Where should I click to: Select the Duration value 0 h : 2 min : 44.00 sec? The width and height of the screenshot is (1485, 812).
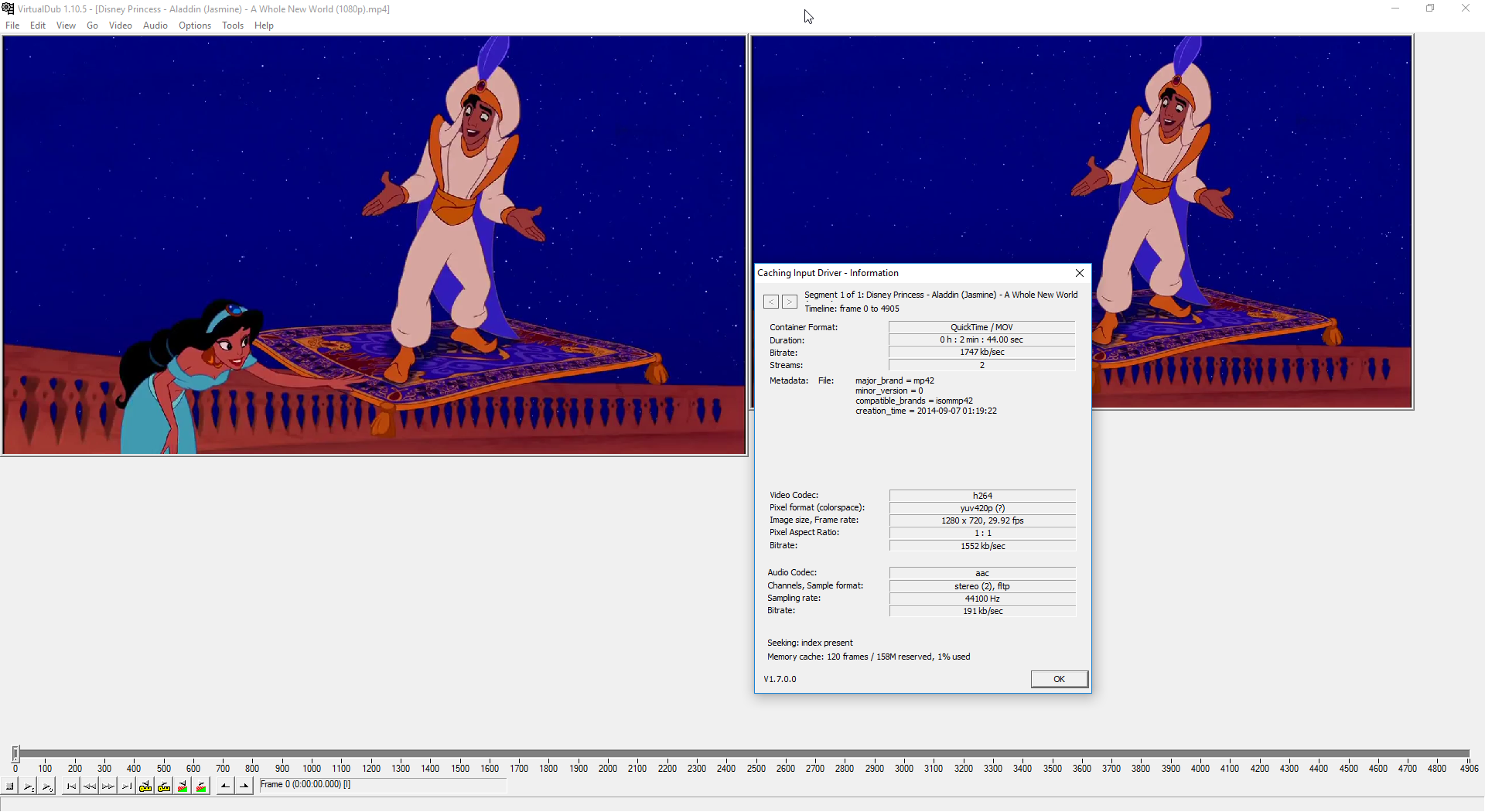point(981,339)
